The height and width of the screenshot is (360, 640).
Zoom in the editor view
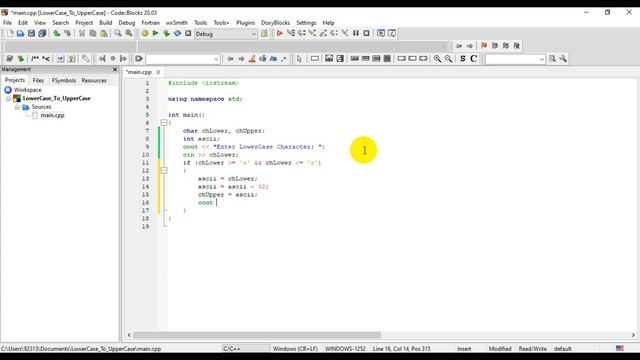[437, 59]
